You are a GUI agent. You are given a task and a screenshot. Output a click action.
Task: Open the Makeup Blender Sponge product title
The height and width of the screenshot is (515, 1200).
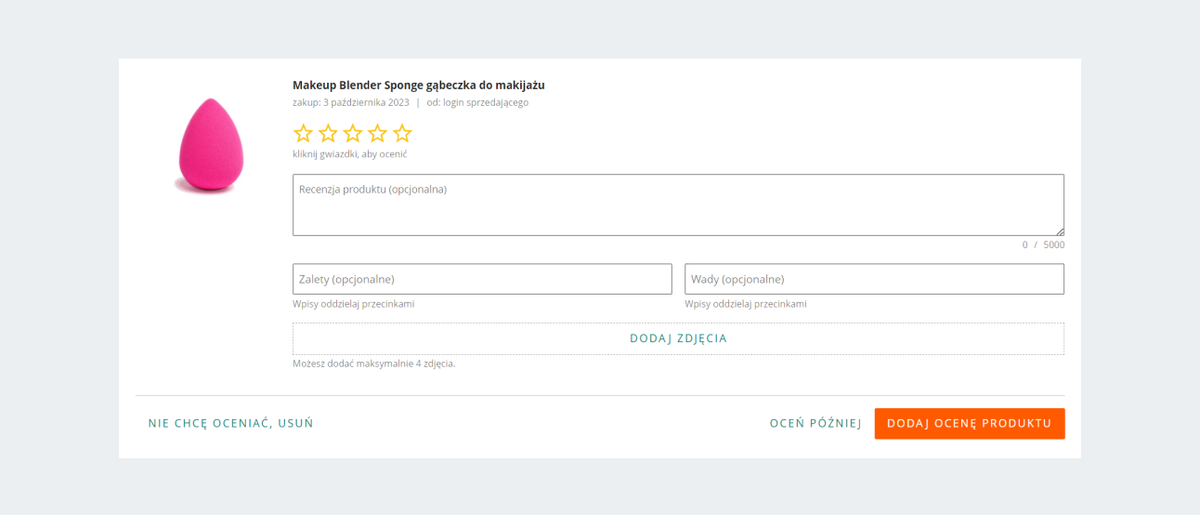click(418, 85)
